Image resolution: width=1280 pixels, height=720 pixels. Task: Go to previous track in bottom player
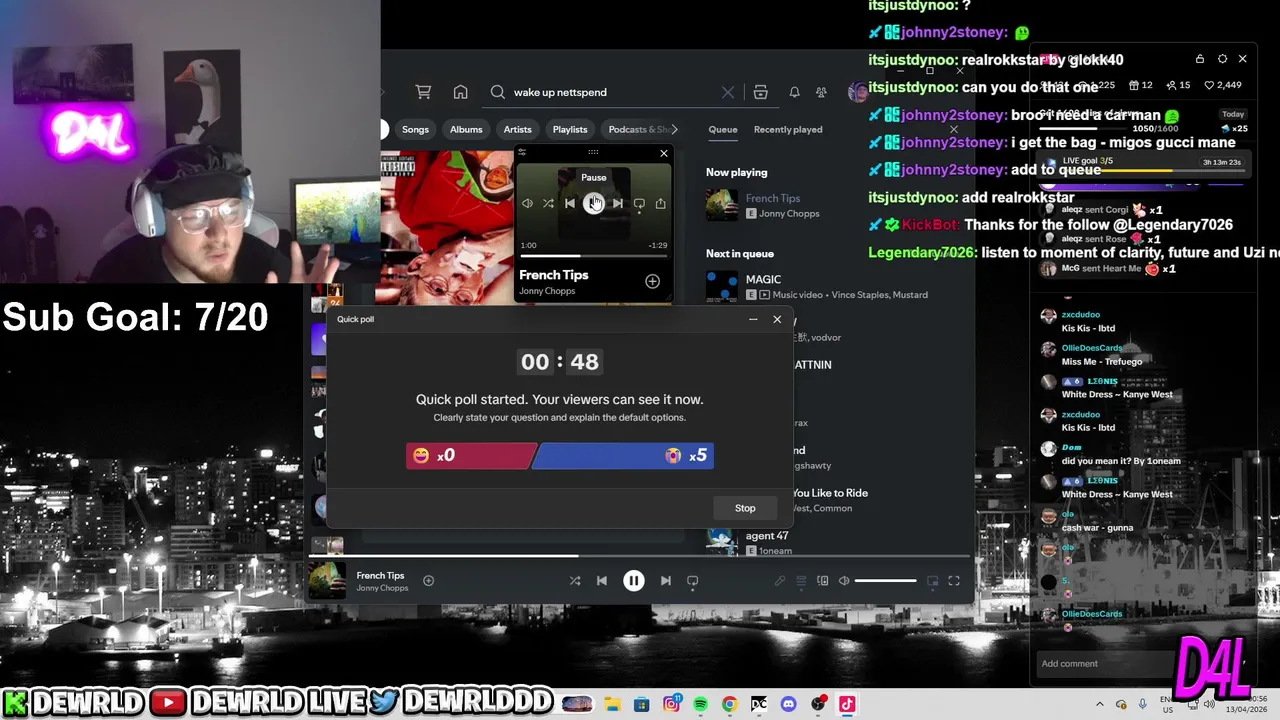601,580
